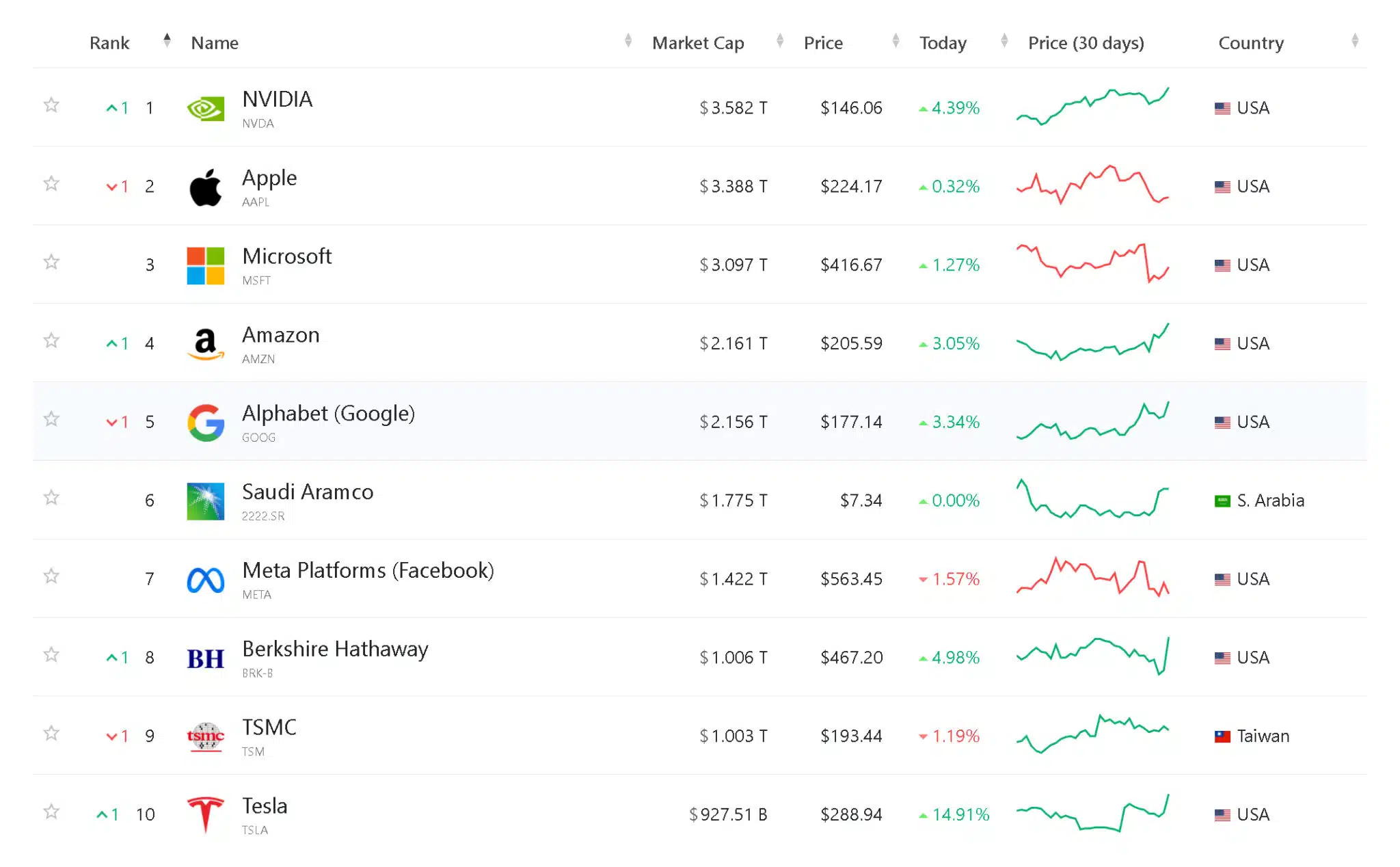
Task: Click the Amazon logo
Action: pyautogui.click(x=204, y=343)
